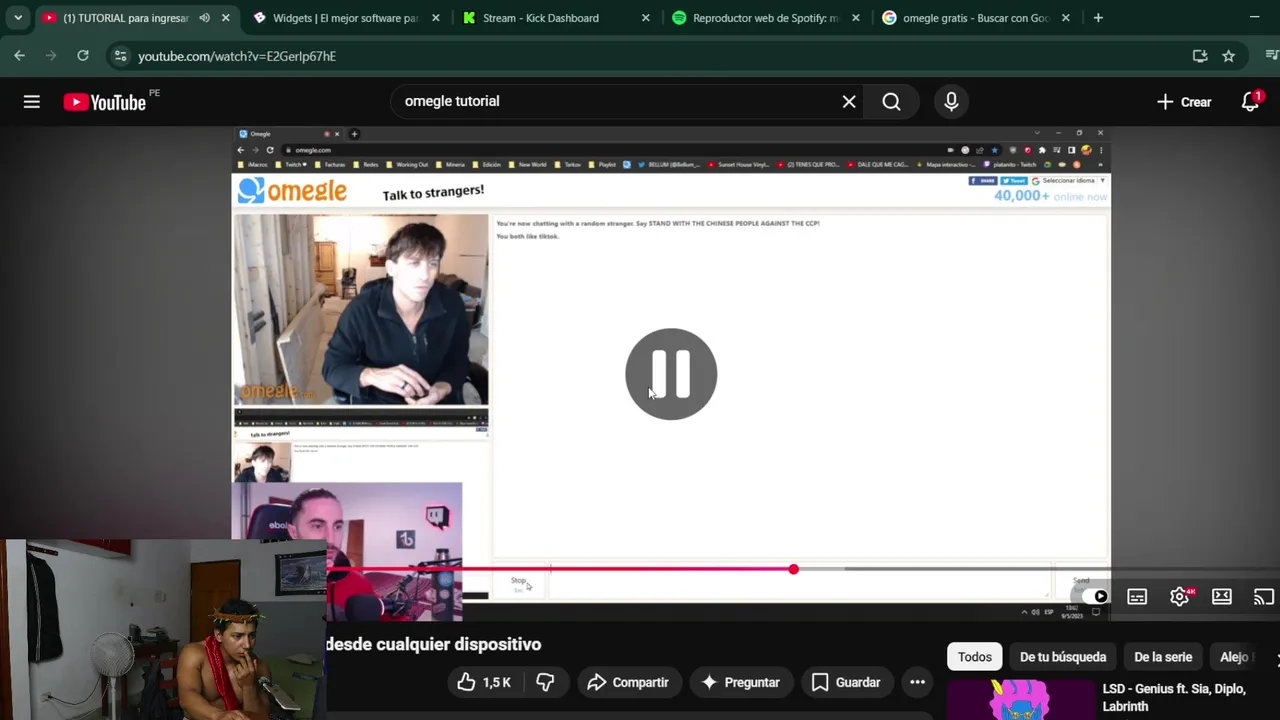Close the Spotify tab
The height and width of the screenshot is (720, 1280).
pyautogui.click(x=855, y=18)
